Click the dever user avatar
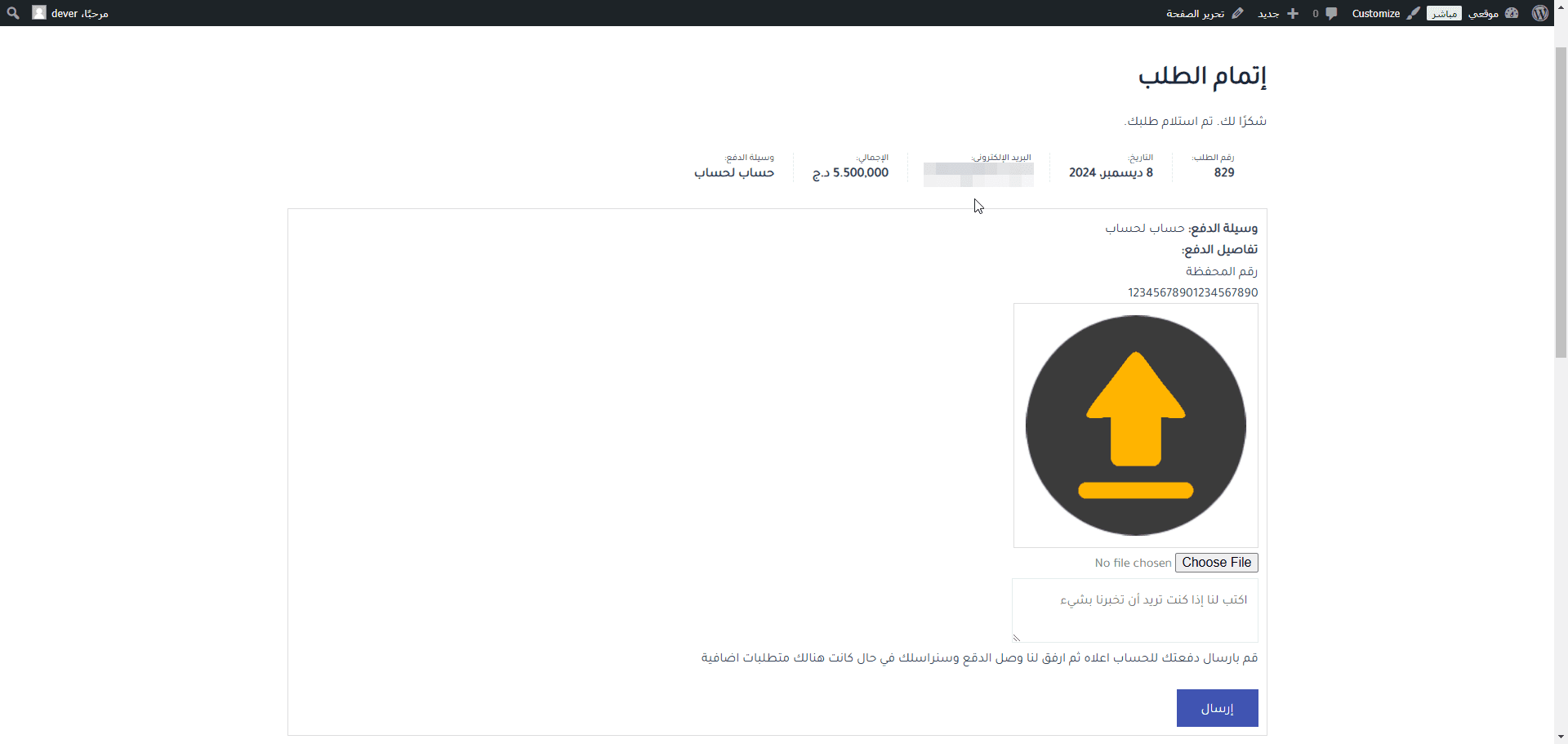 tap(38, 13)
